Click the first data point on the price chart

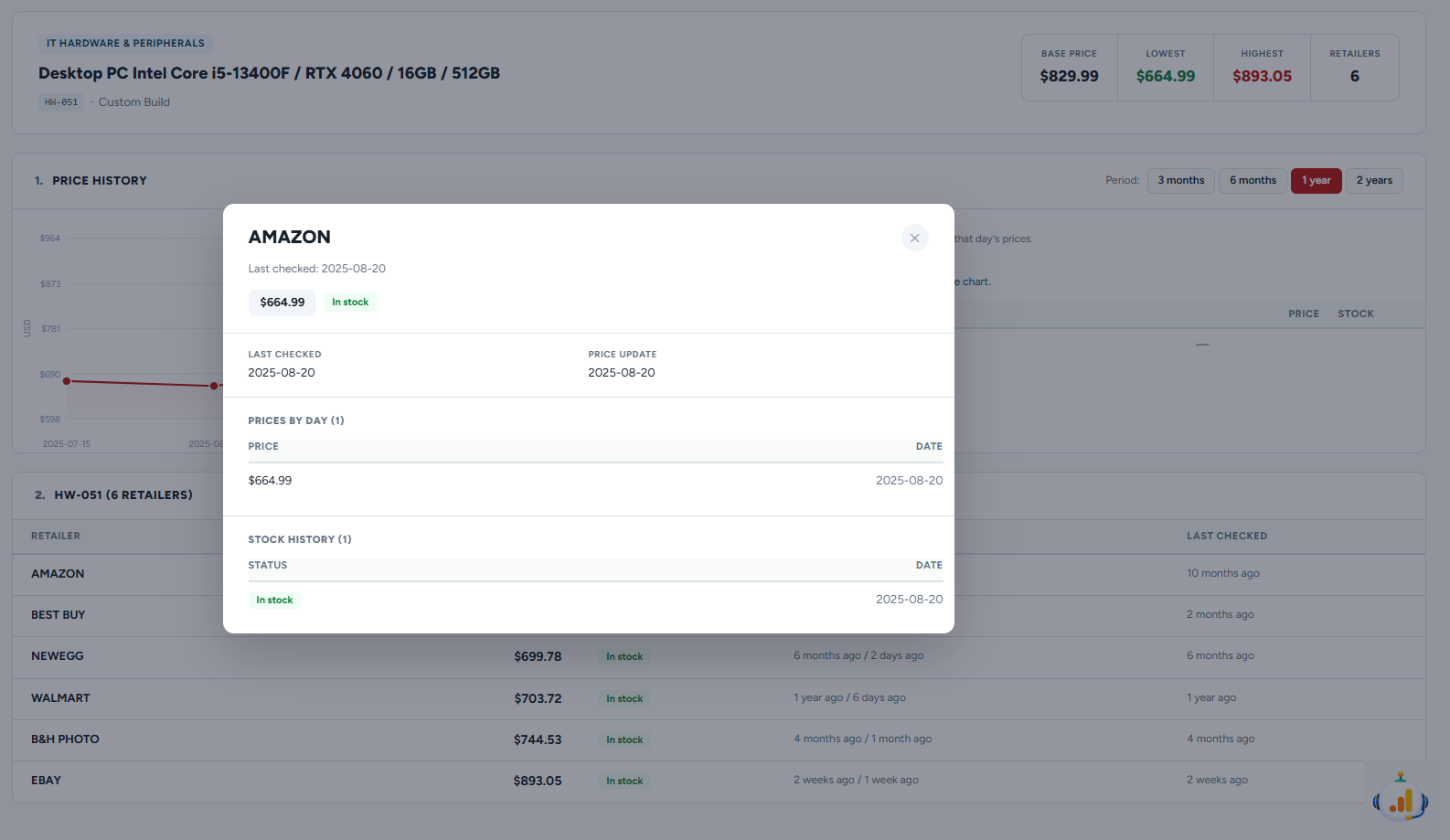tap(67, 381)
